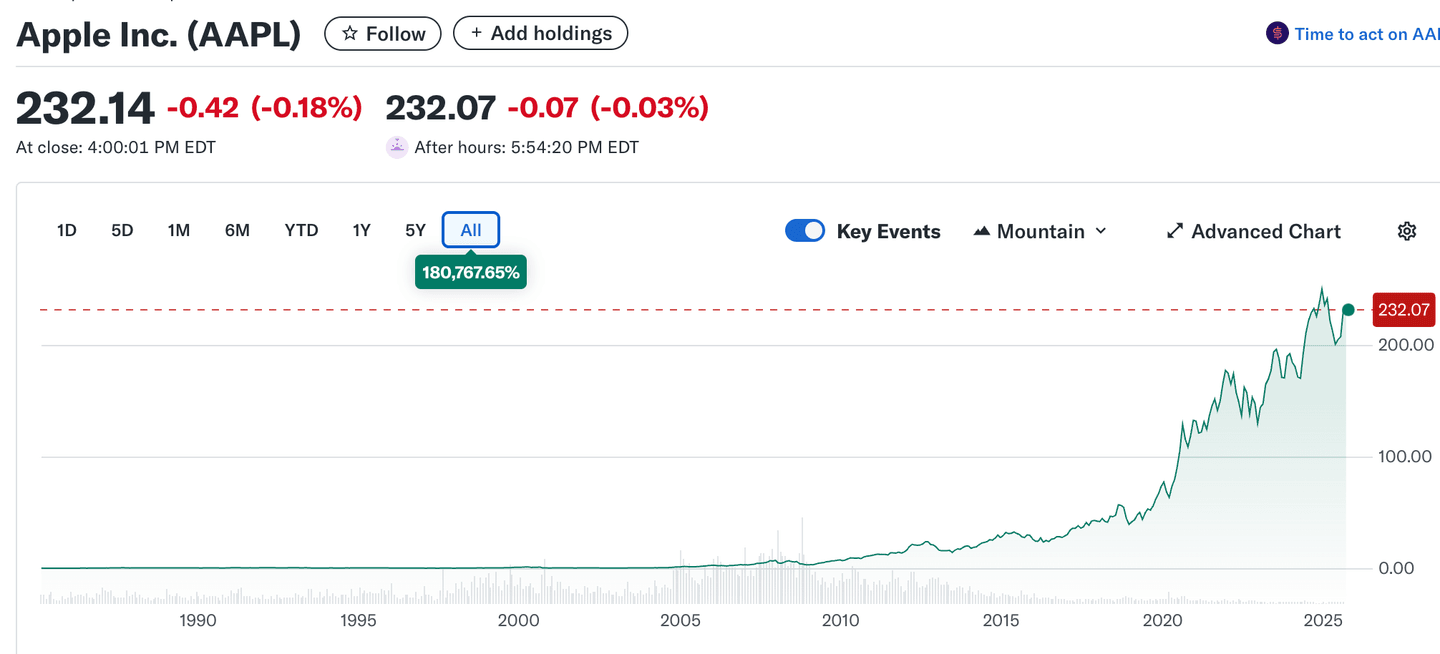Click the red 232.07 price label
This screenshot has height=654, width=1440.
(x=1404, y=310)
